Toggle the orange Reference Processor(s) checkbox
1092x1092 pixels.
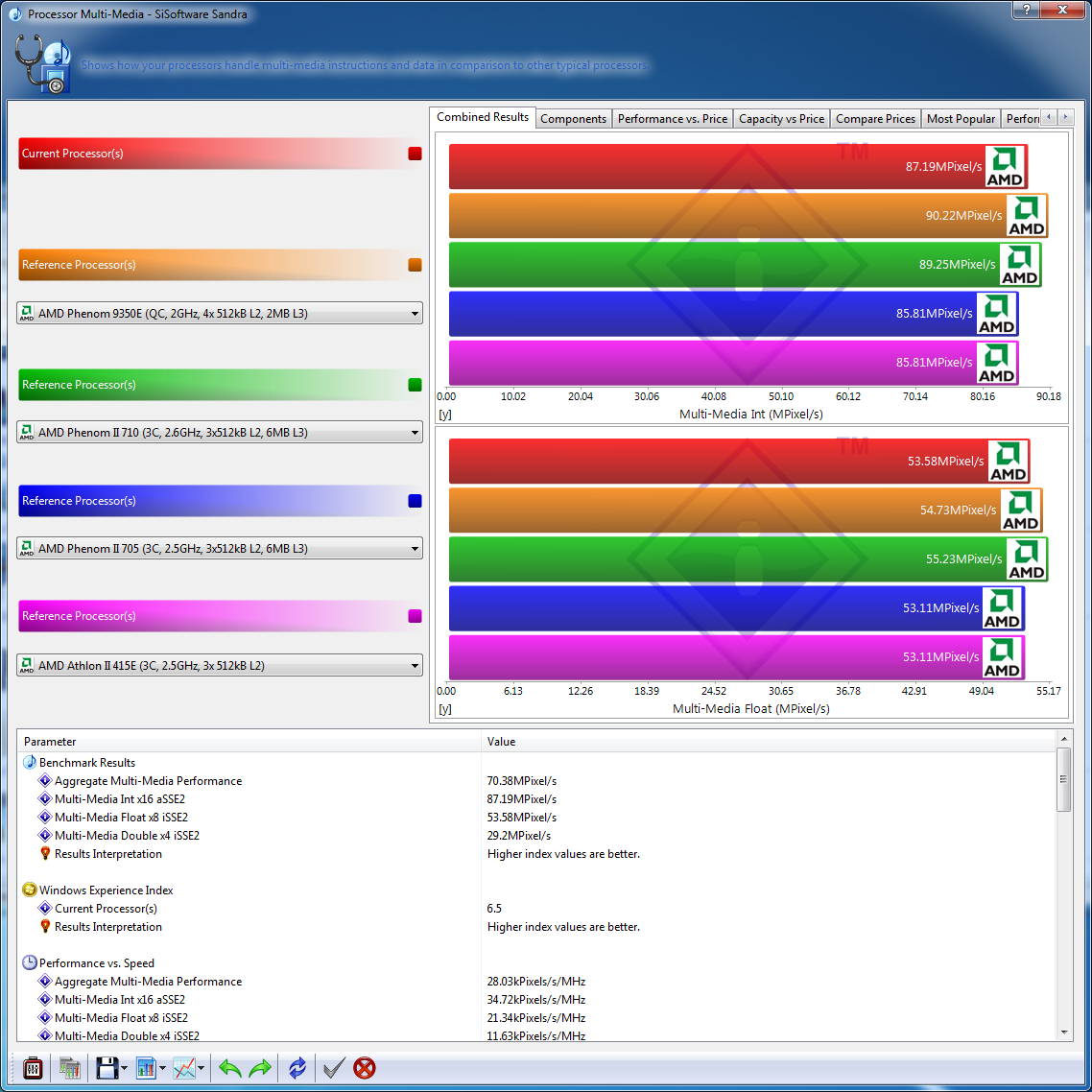(415, 265)
